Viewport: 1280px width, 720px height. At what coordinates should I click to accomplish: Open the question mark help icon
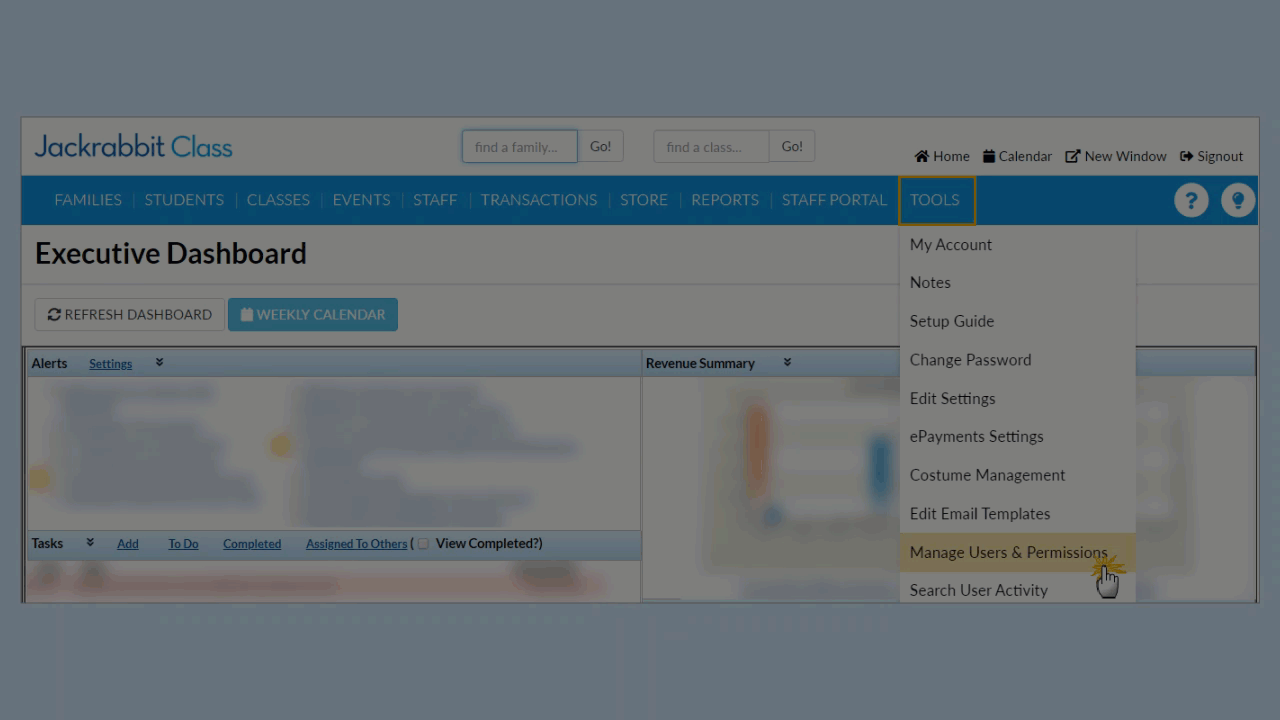coord(1190,200)
